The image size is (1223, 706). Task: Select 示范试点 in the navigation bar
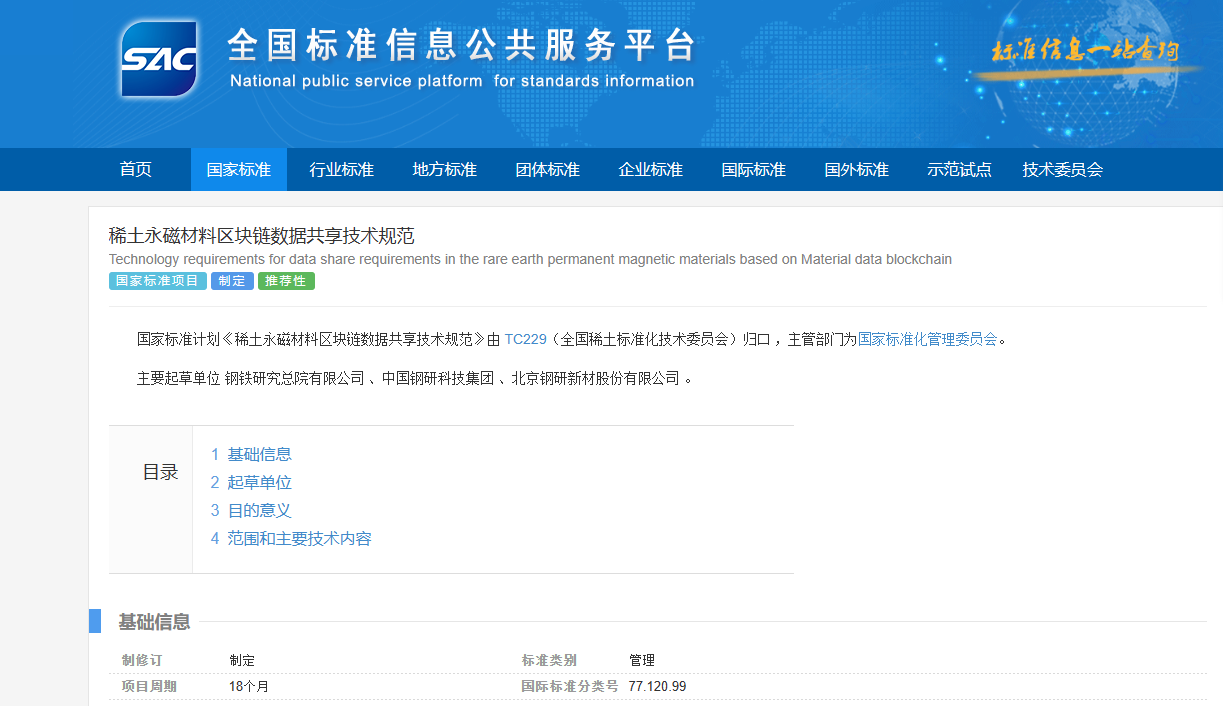(960, 170)
